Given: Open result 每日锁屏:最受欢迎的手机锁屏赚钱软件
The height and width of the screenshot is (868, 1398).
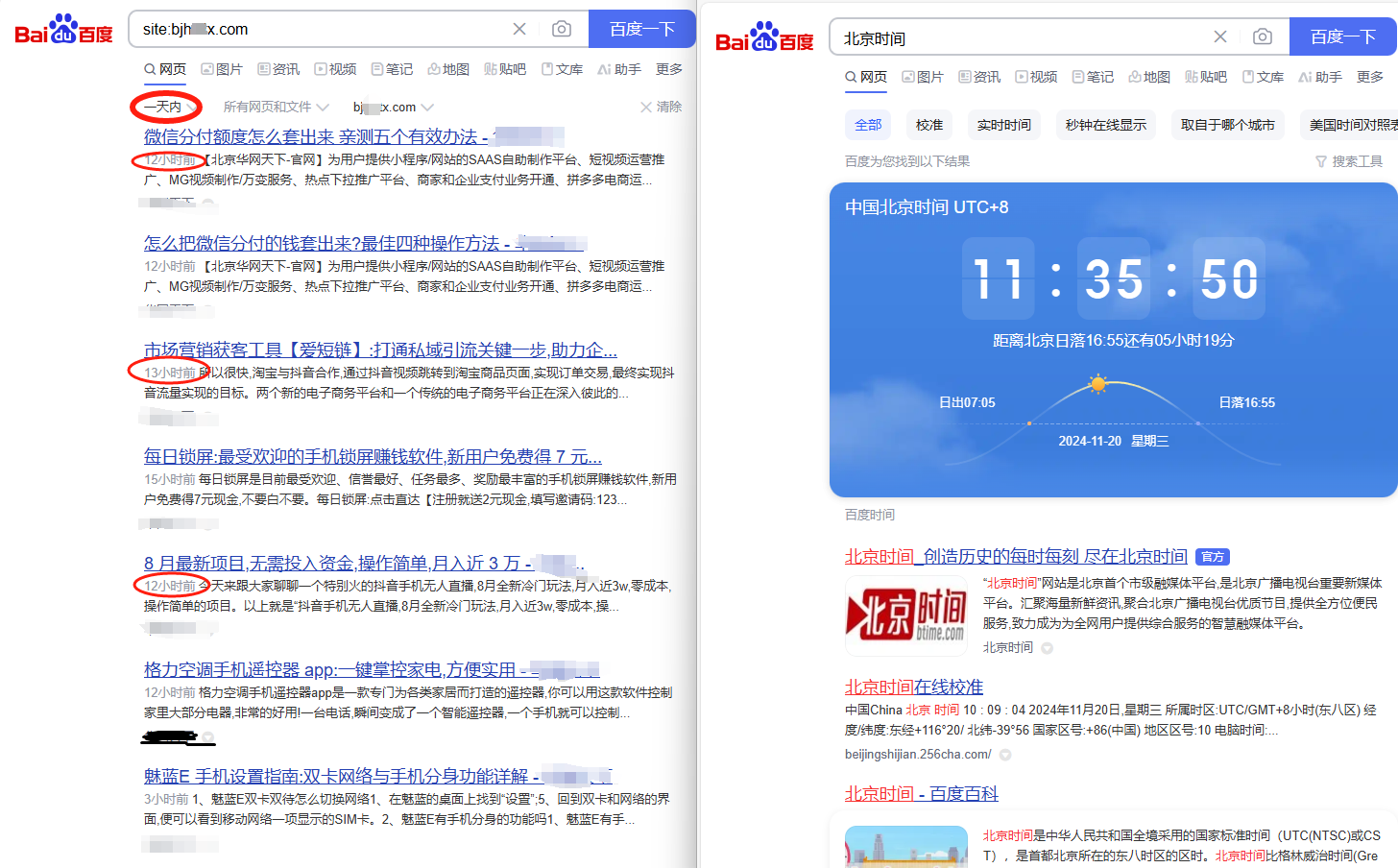Looking at the screenshot, I should click(x=373, y=456).
